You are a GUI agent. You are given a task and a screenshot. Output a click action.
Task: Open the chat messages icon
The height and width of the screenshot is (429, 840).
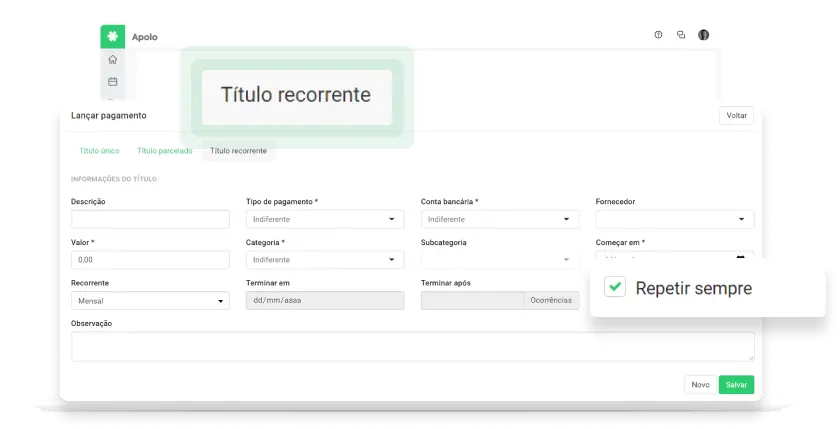pyautogui.click(x=681, y=35)
